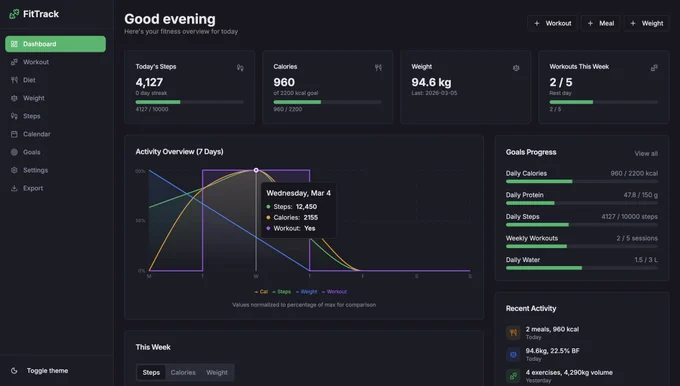Click the weight icon beside 94.6kg activity
680x386 pixels.
pyautogui.click(x=513, y=354)
